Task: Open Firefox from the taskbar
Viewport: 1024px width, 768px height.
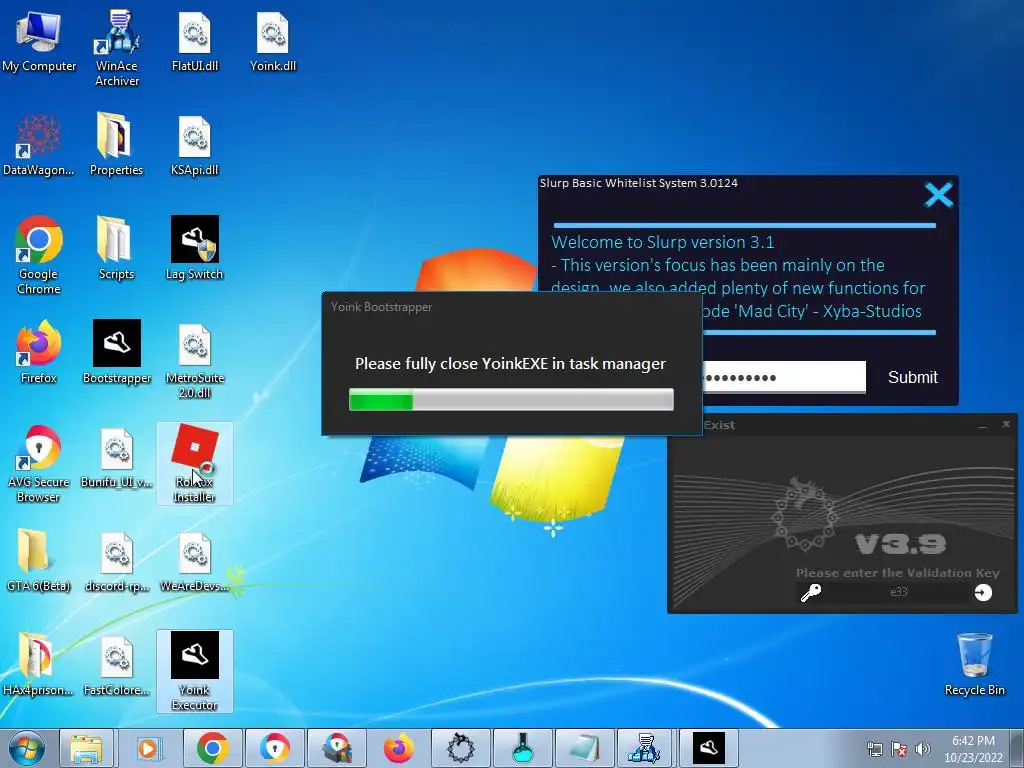Action: (x=398, y=748)
